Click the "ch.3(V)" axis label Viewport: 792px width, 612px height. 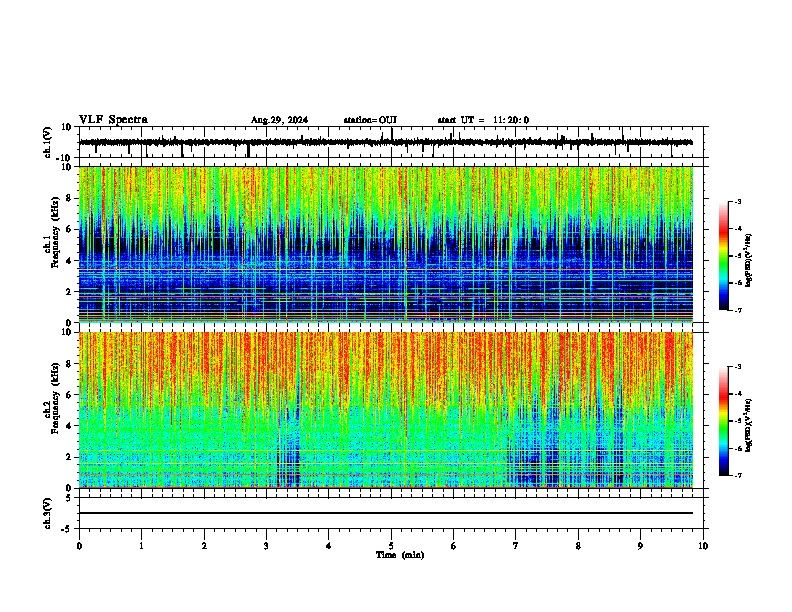coord(48,513)
